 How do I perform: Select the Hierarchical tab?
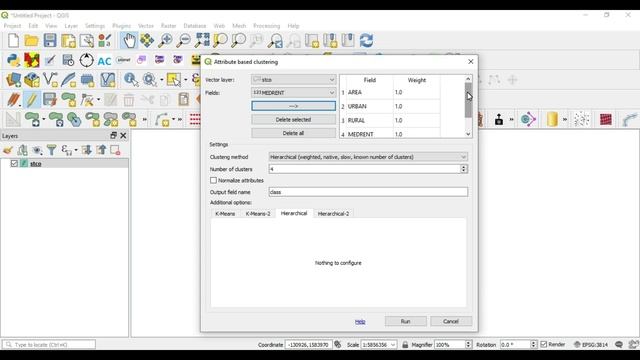294,213
